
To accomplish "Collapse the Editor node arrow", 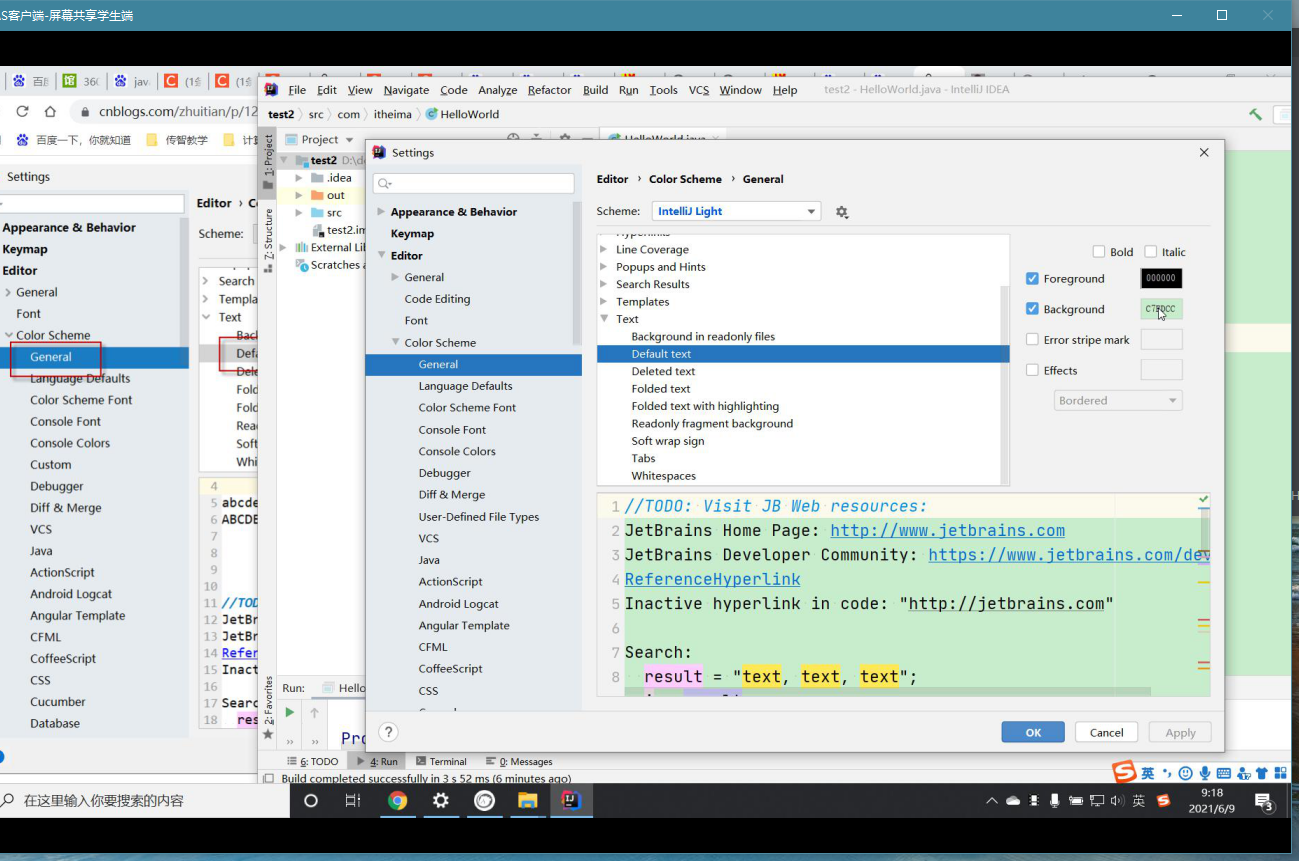I will 381,256.
